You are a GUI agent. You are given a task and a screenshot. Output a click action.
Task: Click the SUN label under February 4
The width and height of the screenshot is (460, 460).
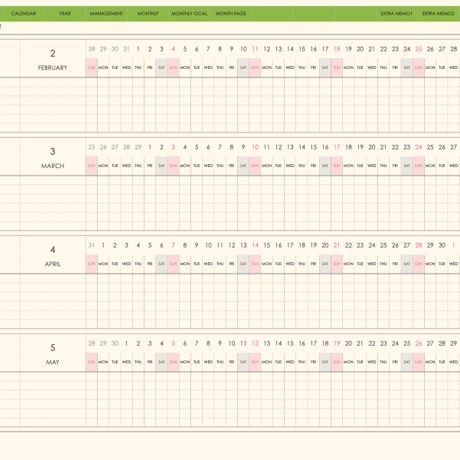[x=173, y=68]
